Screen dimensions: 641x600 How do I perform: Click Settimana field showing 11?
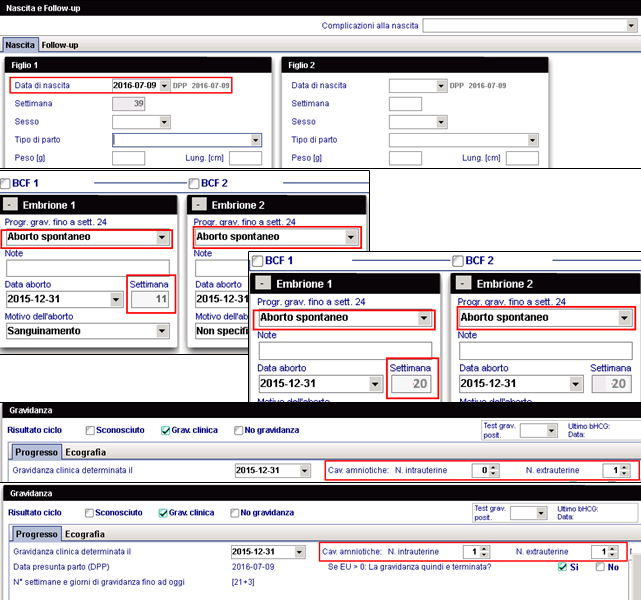(x=150, y=299)
